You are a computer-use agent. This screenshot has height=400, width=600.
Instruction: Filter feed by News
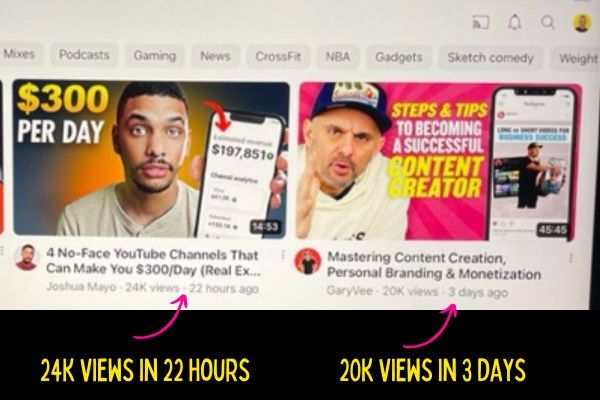pyautogui.click(x=215, y=56)
